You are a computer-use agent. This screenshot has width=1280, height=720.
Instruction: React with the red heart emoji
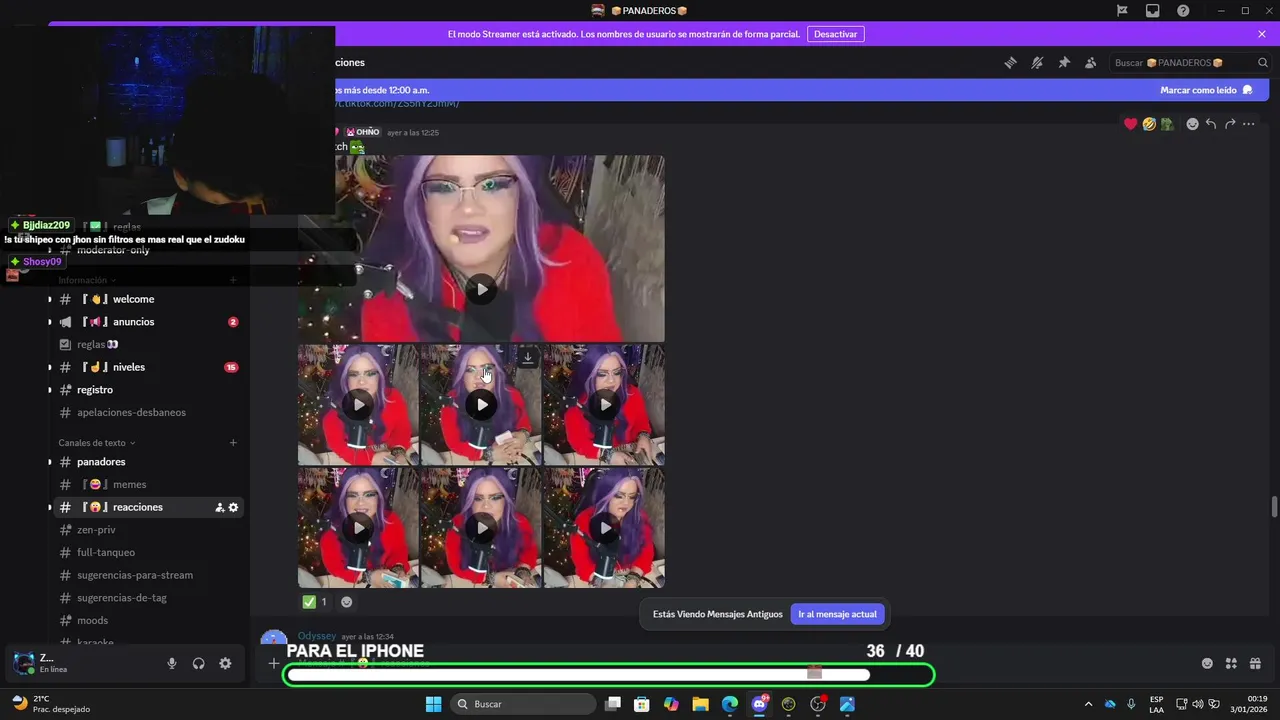pos(1131,124)
